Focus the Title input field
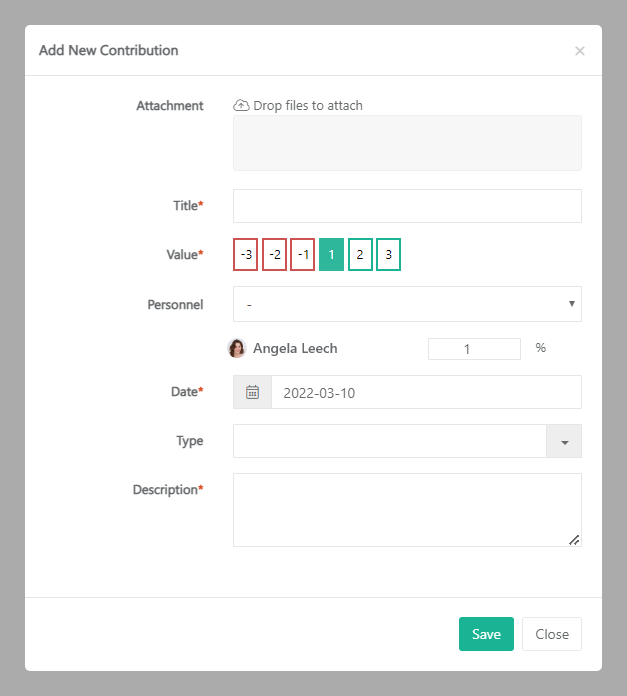The image size is (627, 696). [x=407, y=206]
